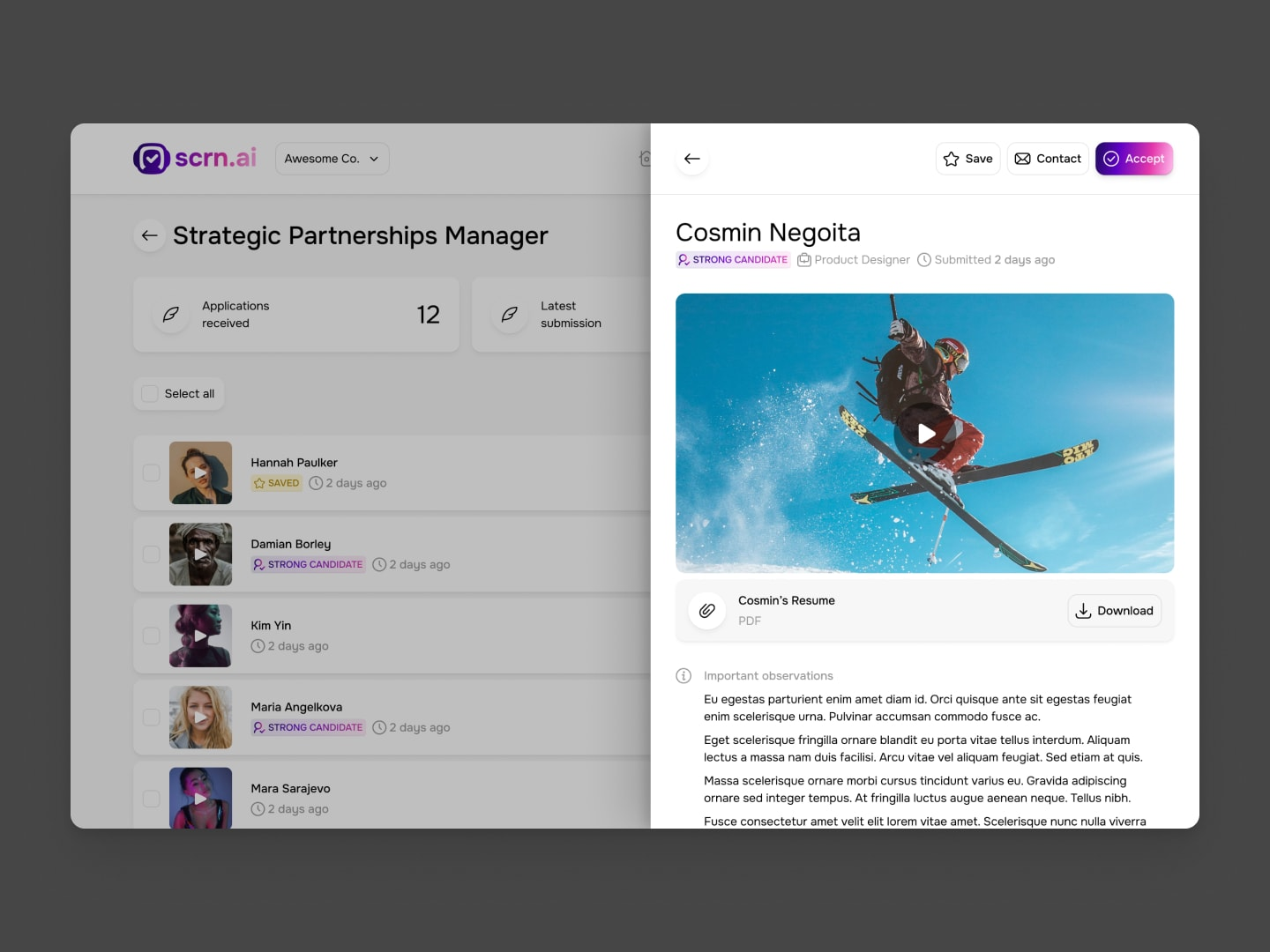The image size is (1270, 952).
Task: Go back from Strategic Partnerships Manager page
Action: 150,235
